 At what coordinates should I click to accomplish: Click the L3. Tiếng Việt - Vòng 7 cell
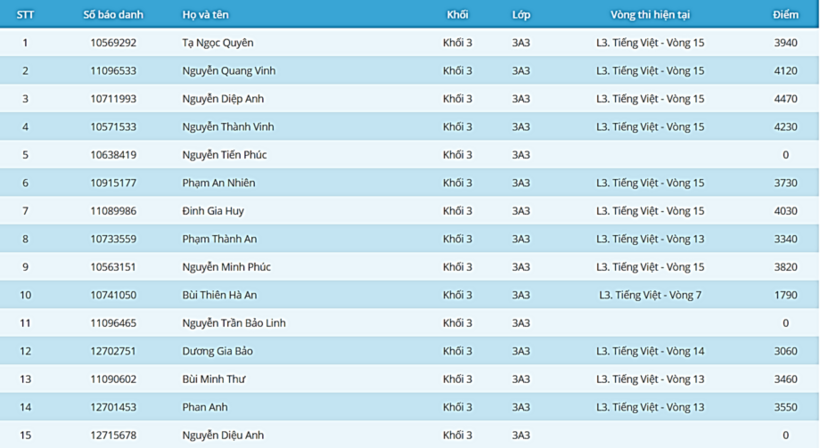[650, 295]
